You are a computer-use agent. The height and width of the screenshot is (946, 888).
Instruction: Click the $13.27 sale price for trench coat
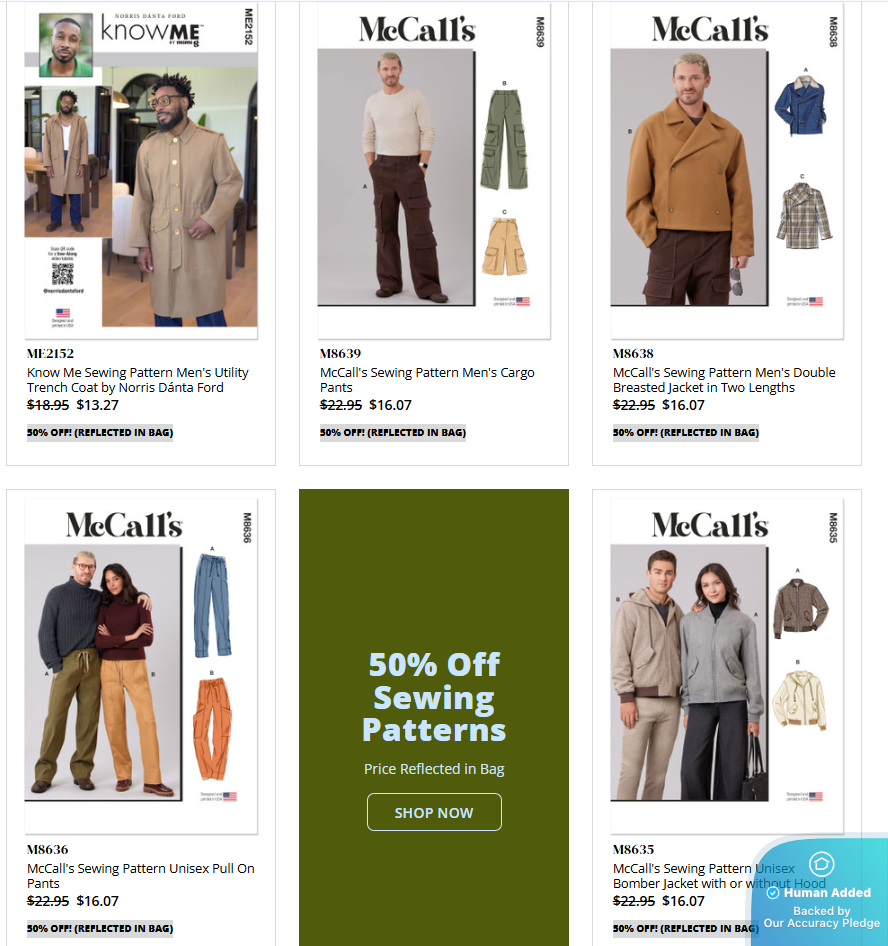pyautogui.click(x=98, y=405)
